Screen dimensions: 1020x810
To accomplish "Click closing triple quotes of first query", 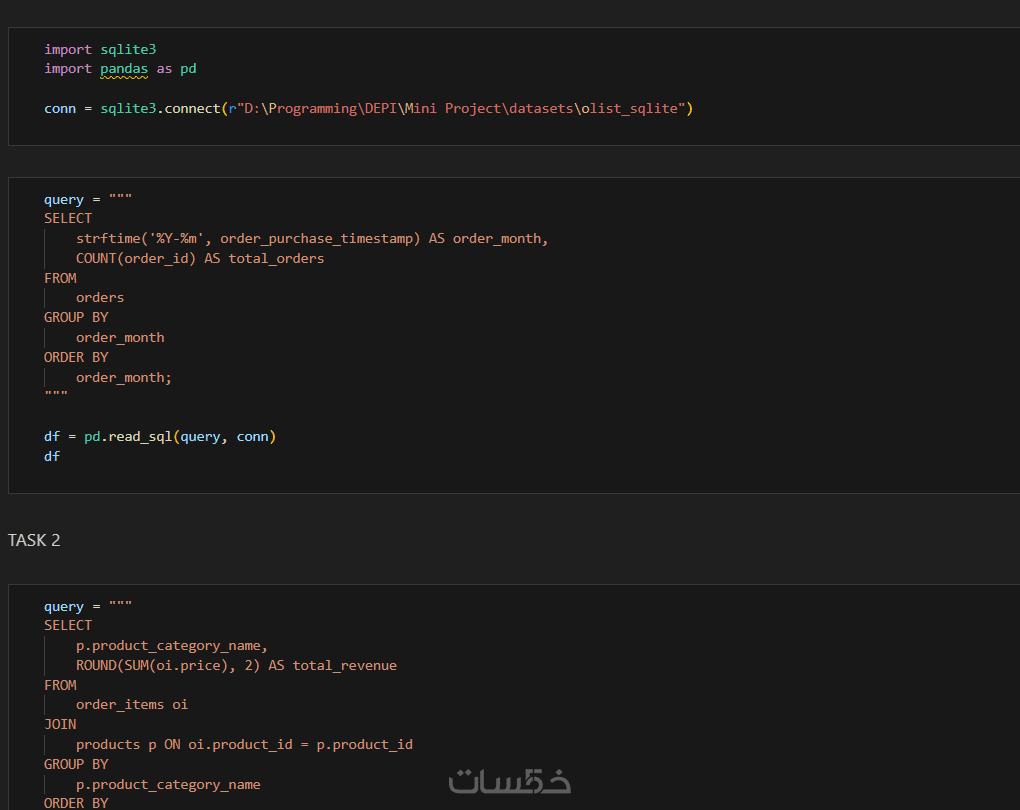I will (56, 395).
